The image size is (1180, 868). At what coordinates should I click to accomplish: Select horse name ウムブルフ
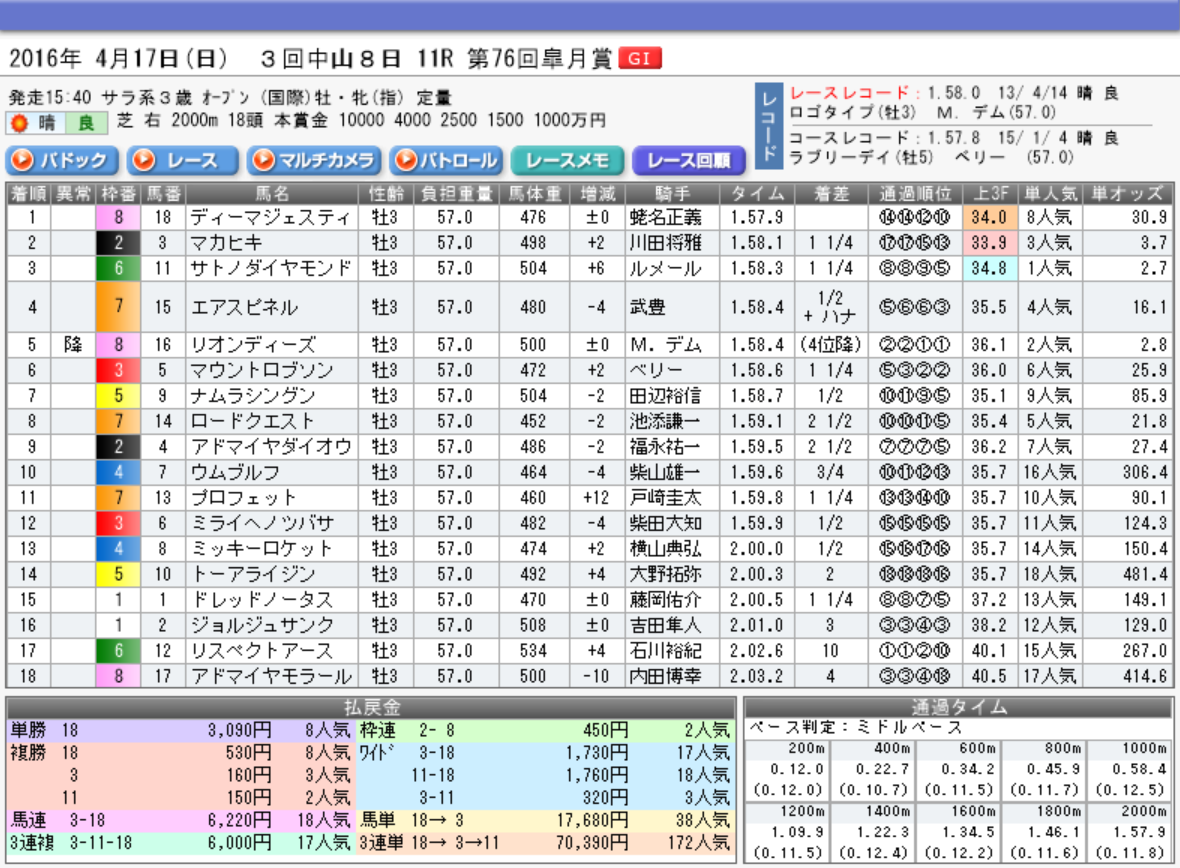[x=235, y=473]
